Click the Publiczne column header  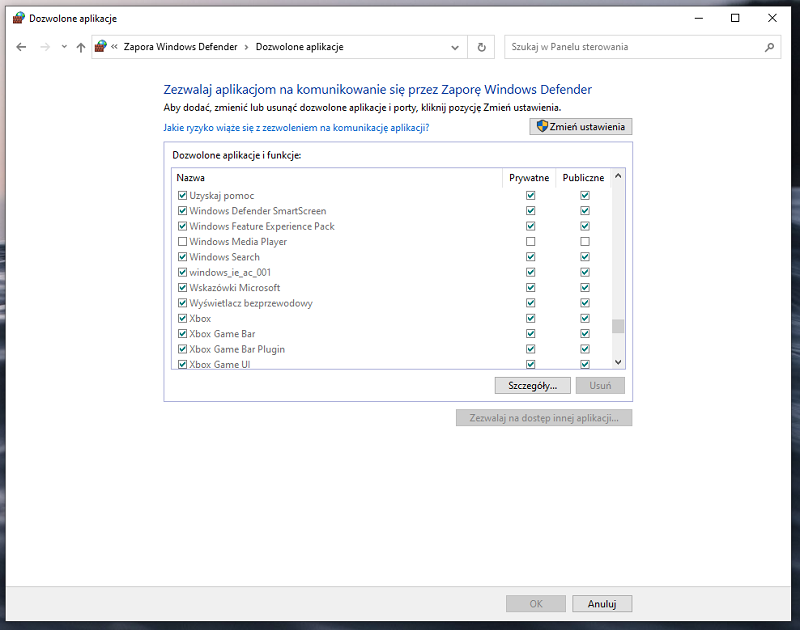pos(583,178)
